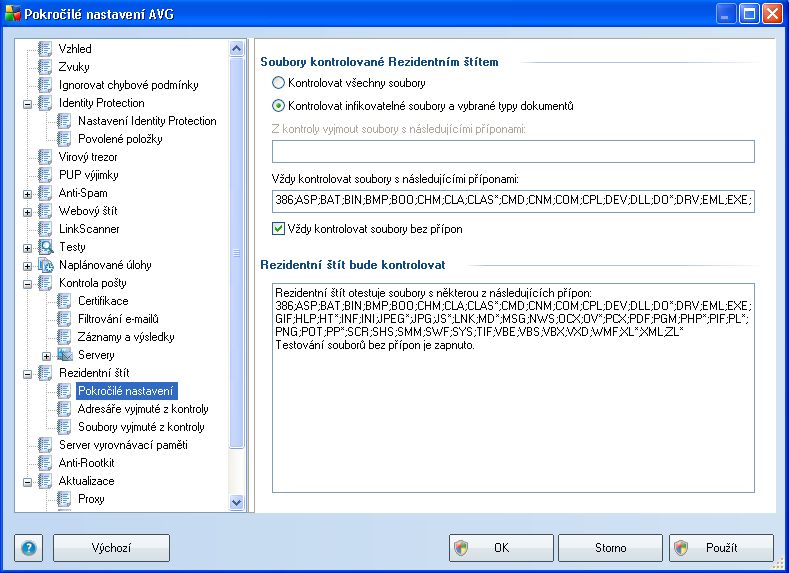Viewport: 789px width, 573px height.
Task: Click the Anti-Spam icon
Action: [x=45, y=193]
